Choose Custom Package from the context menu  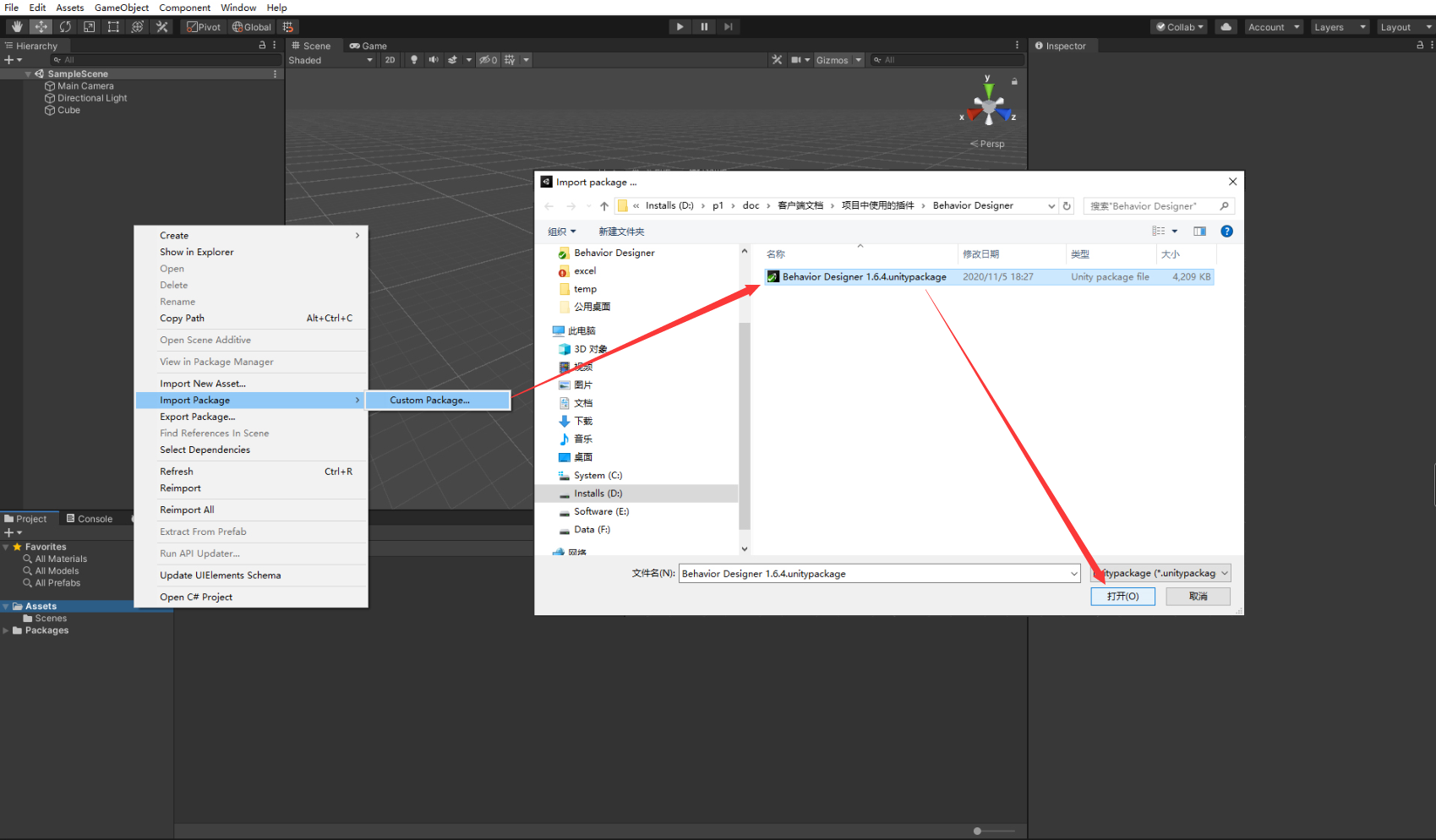[x=429, y=400]
